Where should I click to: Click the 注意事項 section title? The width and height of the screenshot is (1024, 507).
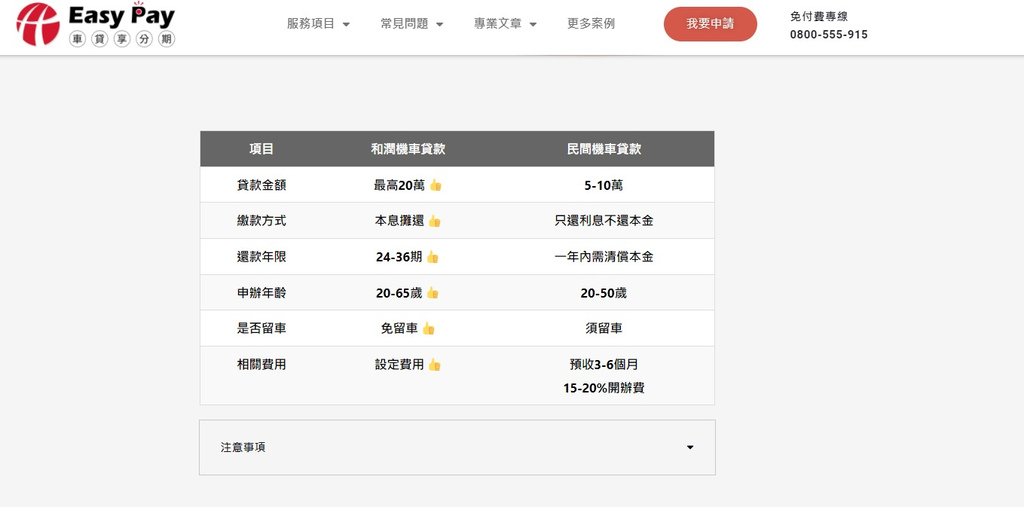[x=243, y=448]
